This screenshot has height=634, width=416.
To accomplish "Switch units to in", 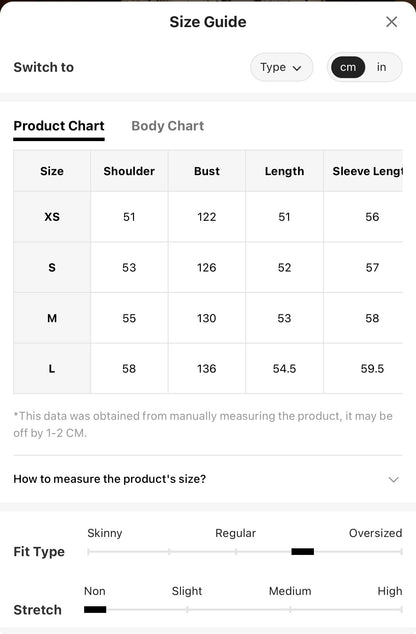I will click(381, 67).
